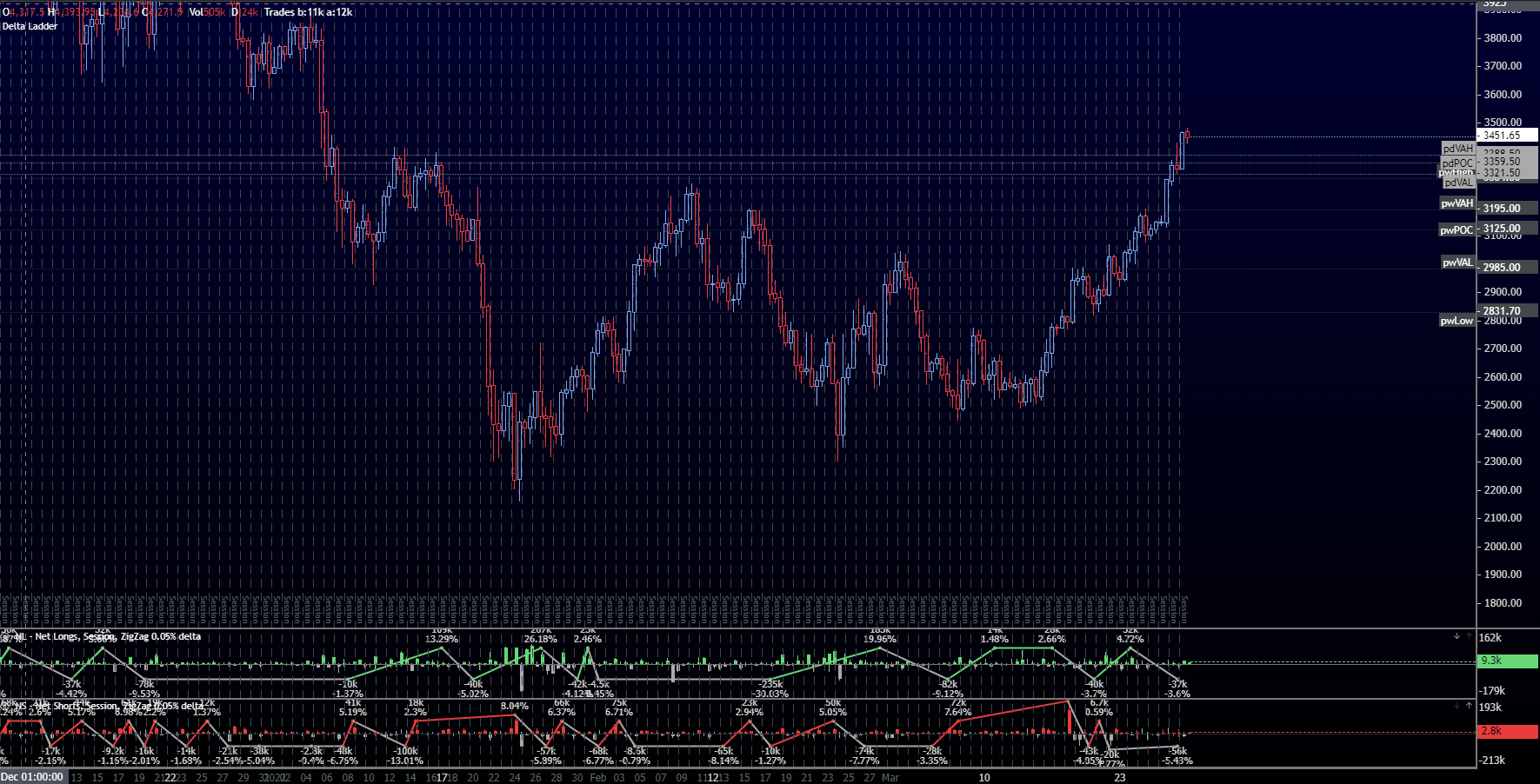Image resolution: width=1540 pixels, height=784 pixels.
Task: Select the pdVAL level label
Action: [1458, 183]
